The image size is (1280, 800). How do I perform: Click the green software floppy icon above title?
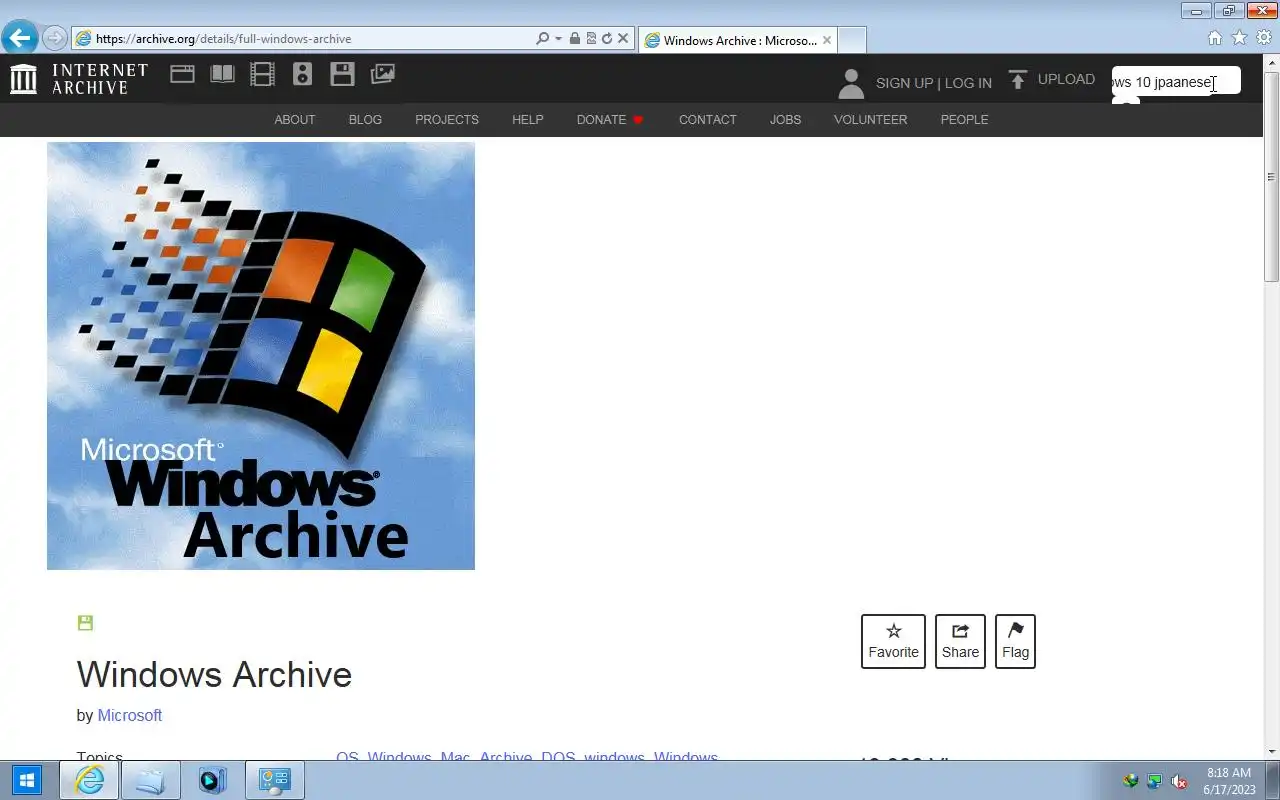85,623
